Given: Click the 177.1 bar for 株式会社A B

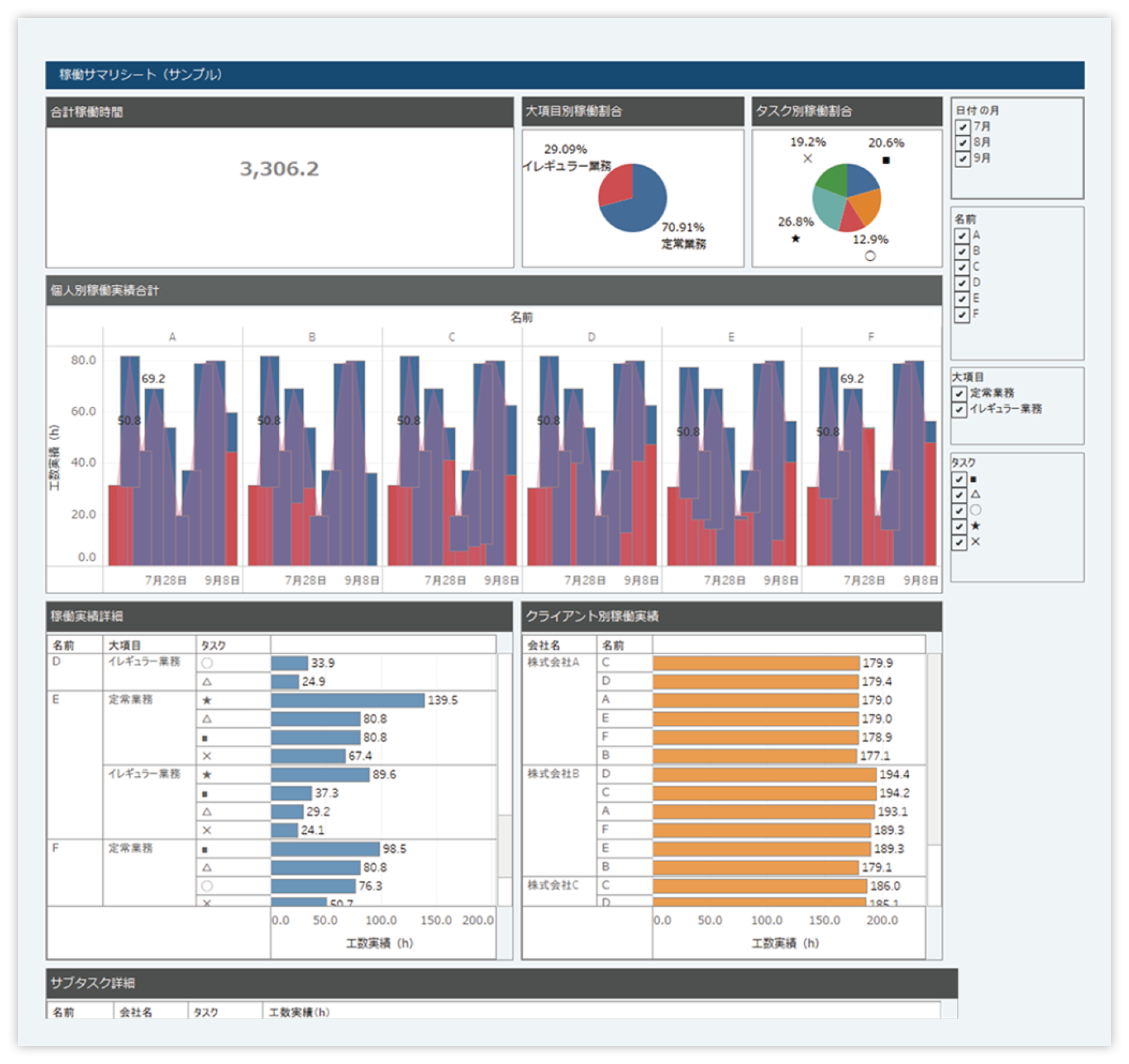Looking at the screenshot, I should (755, 756).
